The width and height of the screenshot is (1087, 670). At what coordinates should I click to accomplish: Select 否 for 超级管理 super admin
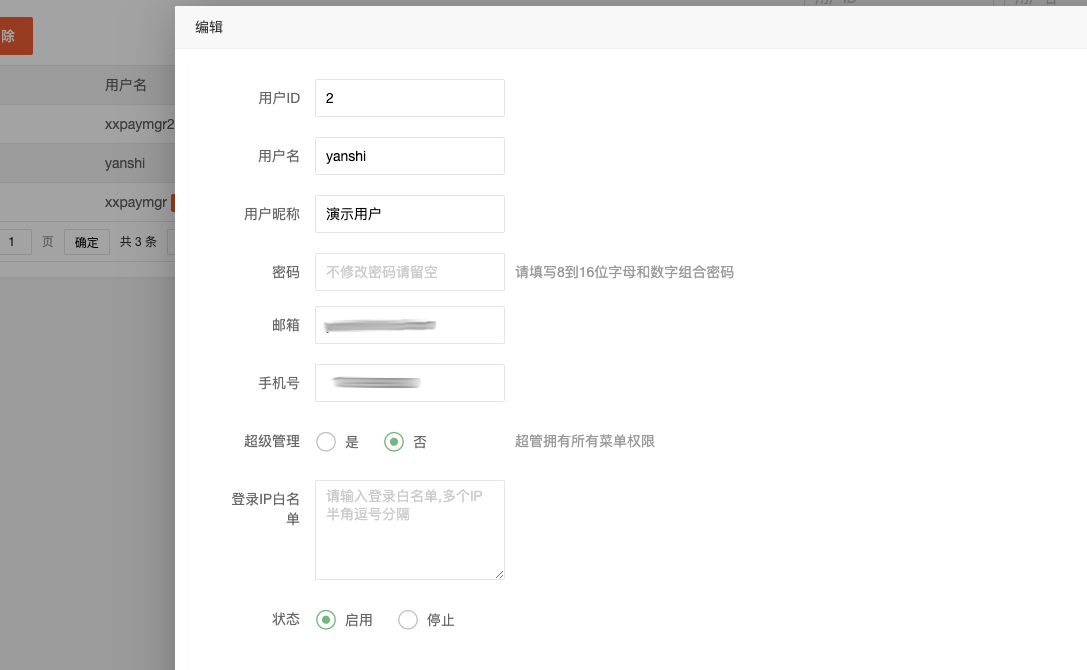(x=393, y=441)
